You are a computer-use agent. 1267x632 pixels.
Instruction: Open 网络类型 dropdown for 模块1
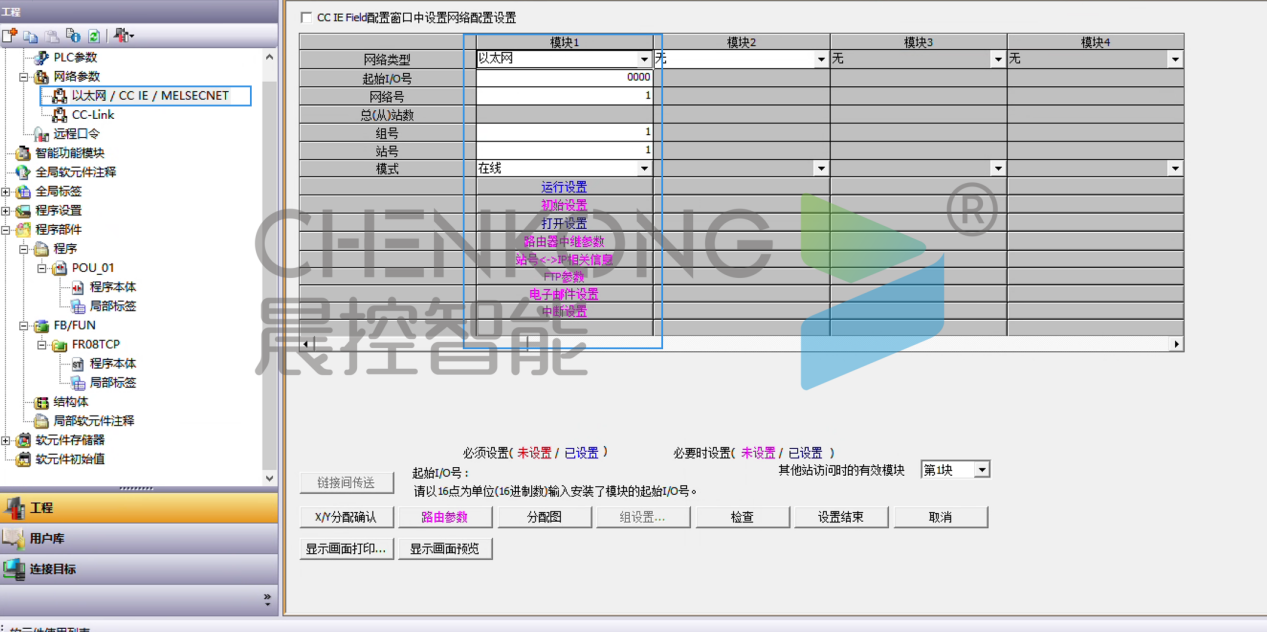point(644,60)
